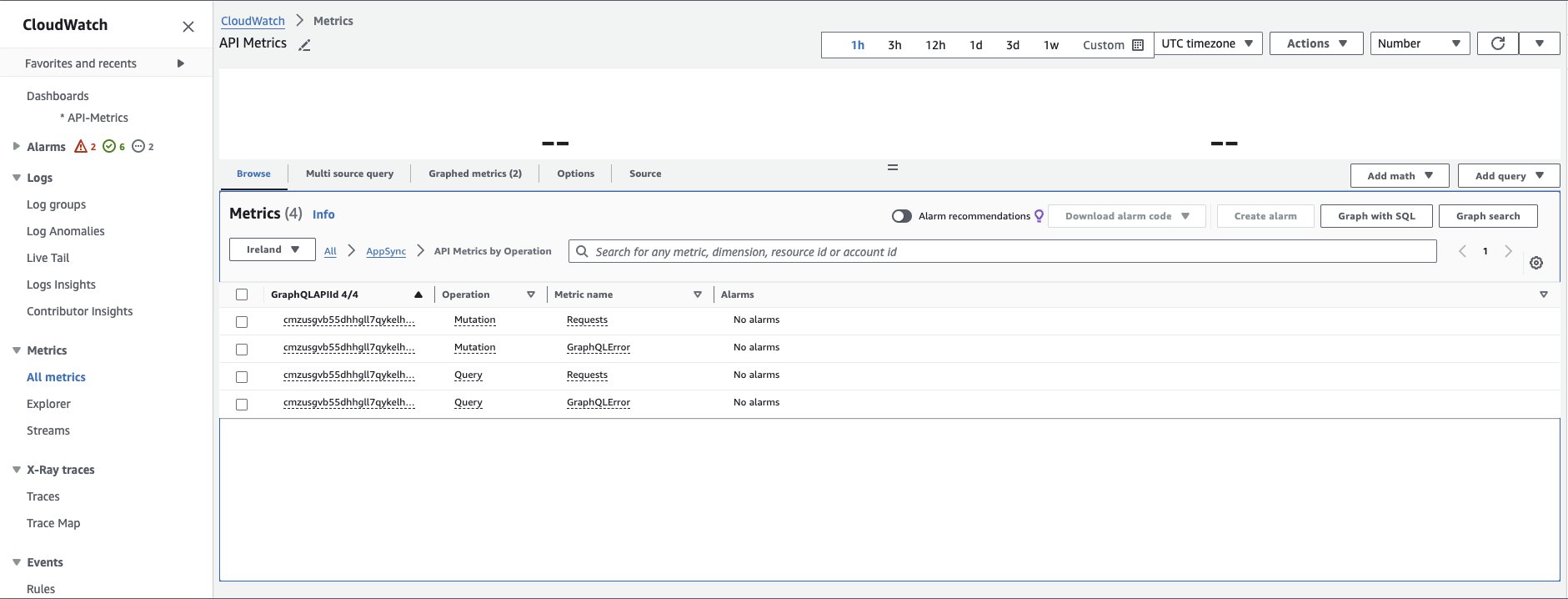Close the CloudWatch sidebar panel
This screenshot has height=599, width=1568.
(188, 27)
